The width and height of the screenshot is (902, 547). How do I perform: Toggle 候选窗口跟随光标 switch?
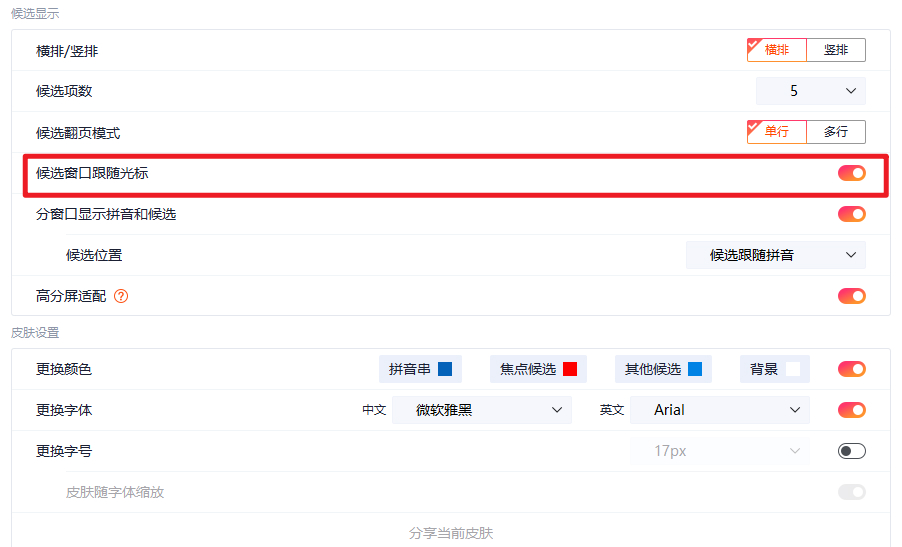(x=851, y=173)
